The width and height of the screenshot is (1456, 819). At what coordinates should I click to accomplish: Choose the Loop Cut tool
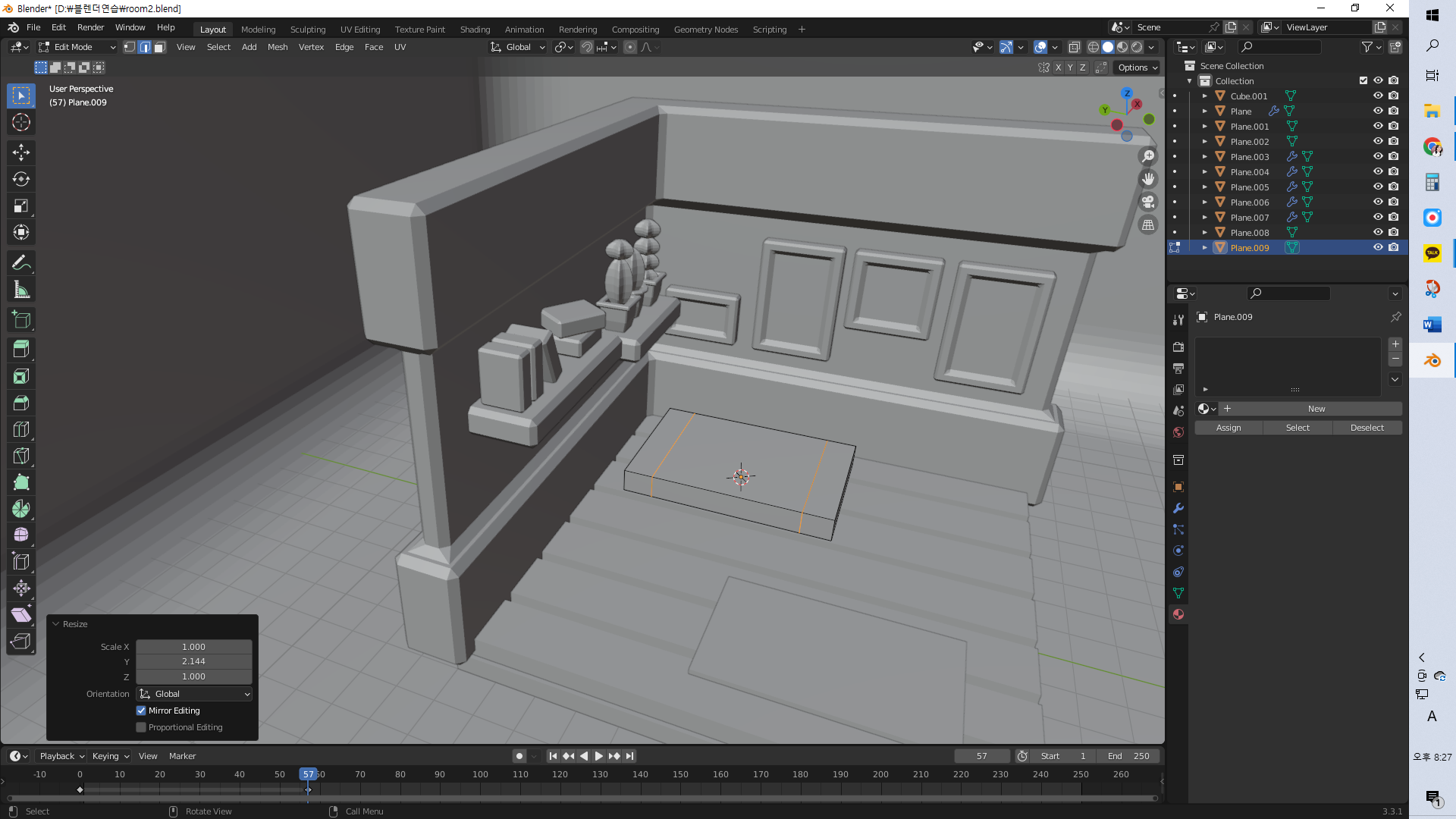tap(21, 429)
